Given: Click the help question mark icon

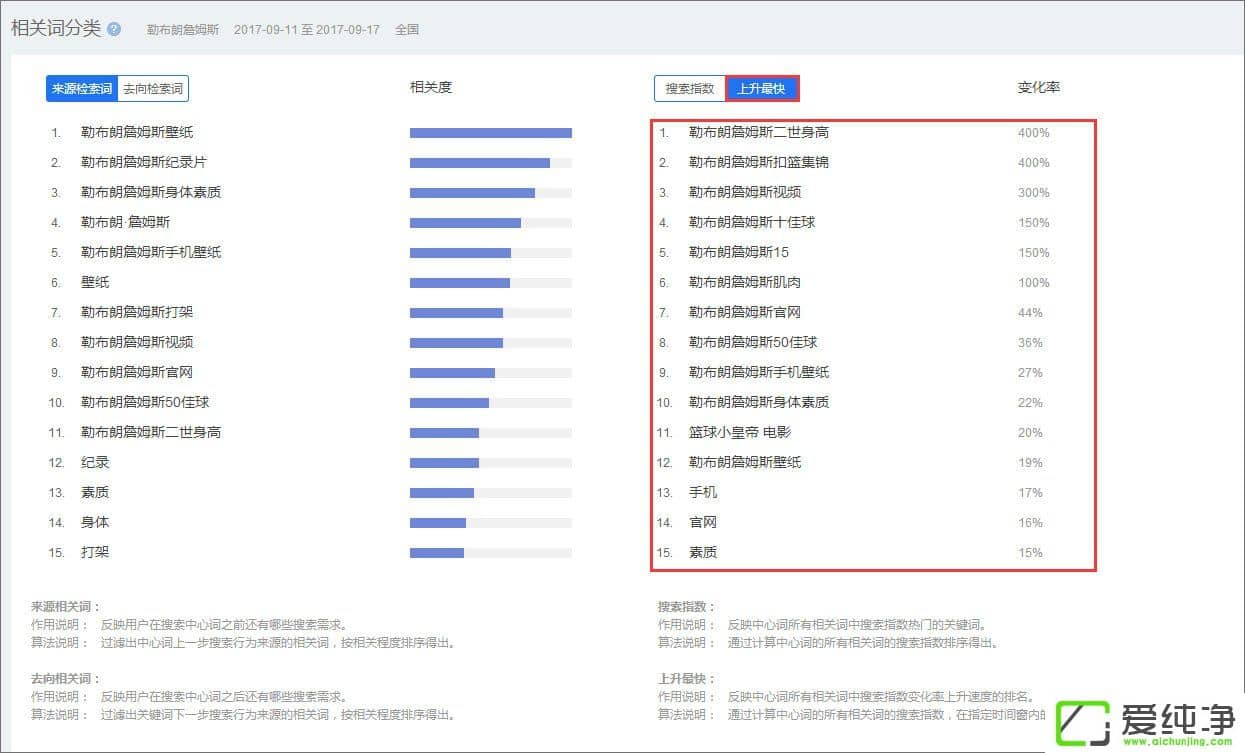Looking at the screenshot, I should pyautogui.click(x=114, y=29).
